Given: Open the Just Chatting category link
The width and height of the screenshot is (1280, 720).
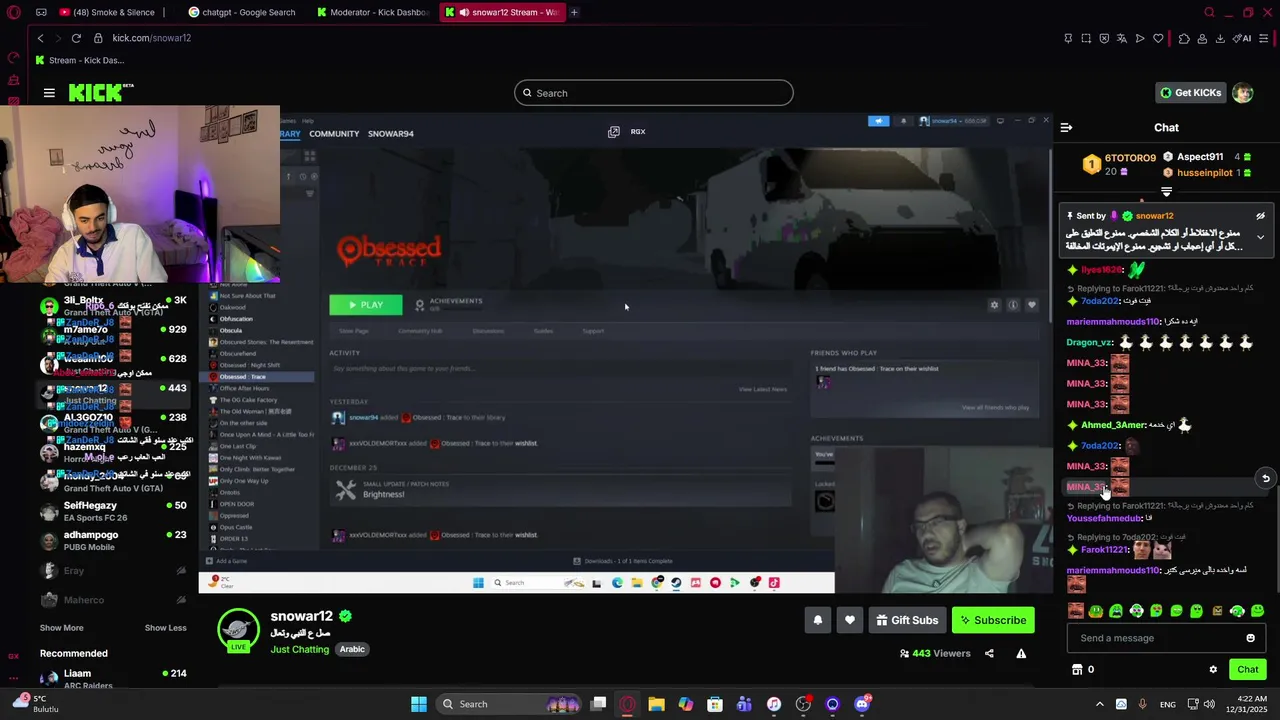Looking at the screenshot, I should click(x=299, y=649).
